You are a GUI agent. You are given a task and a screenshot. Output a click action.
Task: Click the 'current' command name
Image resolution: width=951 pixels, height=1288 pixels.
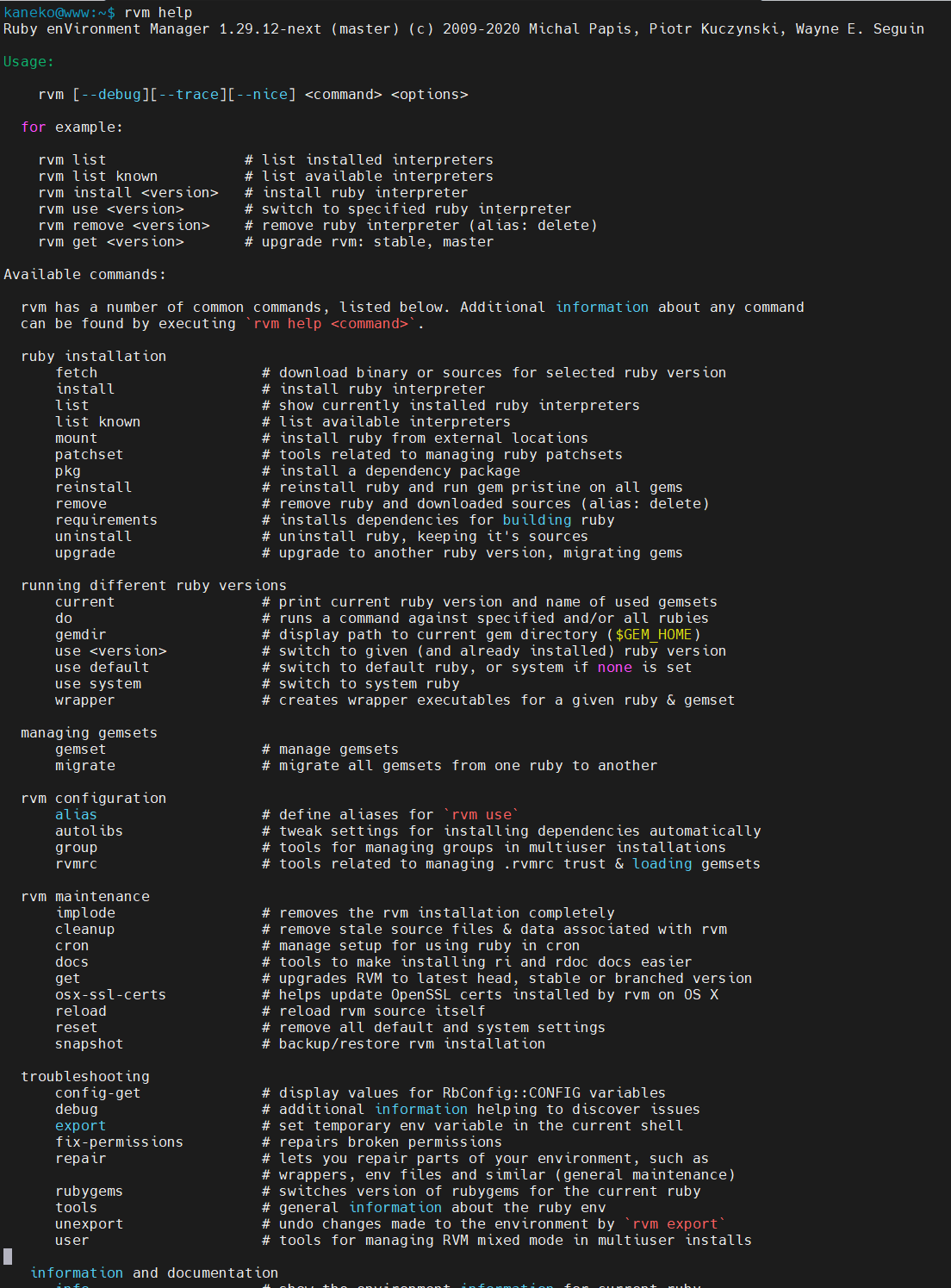click(x=85, y=602)
